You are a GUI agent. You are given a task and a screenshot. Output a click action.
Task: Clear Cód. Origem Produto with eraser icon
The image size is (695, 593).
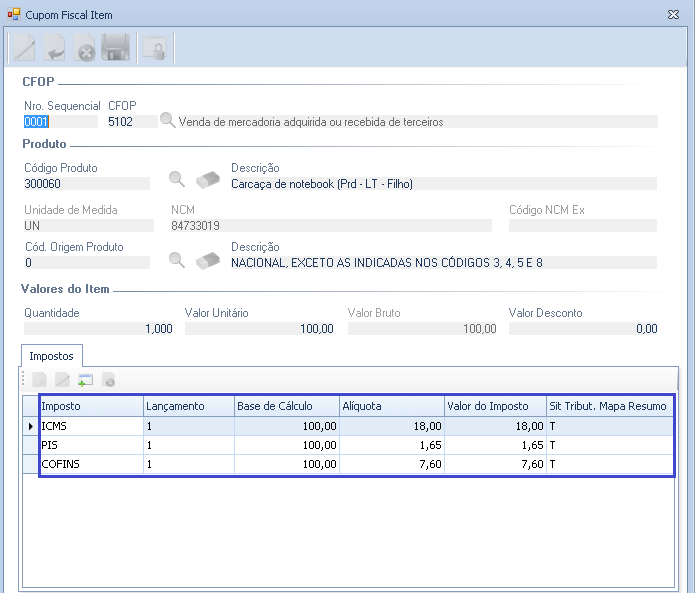(x=207, y=260)
